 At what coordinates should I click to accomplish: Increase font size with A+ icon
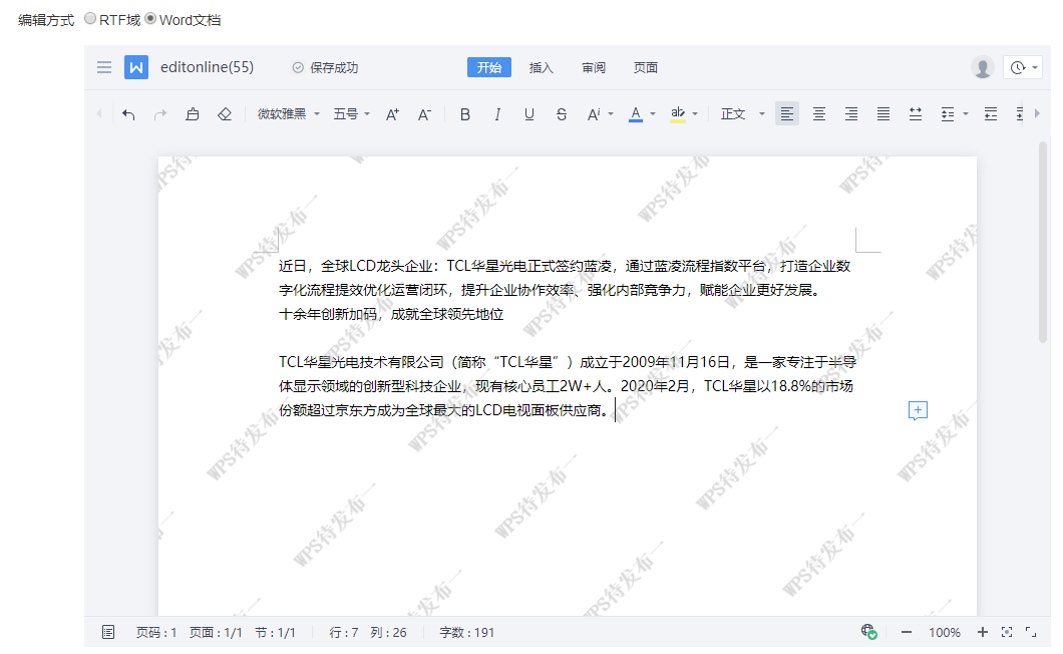[x=393, y=115]
